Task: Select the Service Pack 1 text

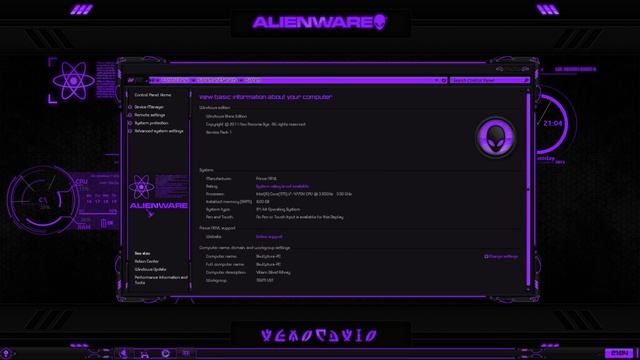Action: pyautogui.click(x=218, y=133)
